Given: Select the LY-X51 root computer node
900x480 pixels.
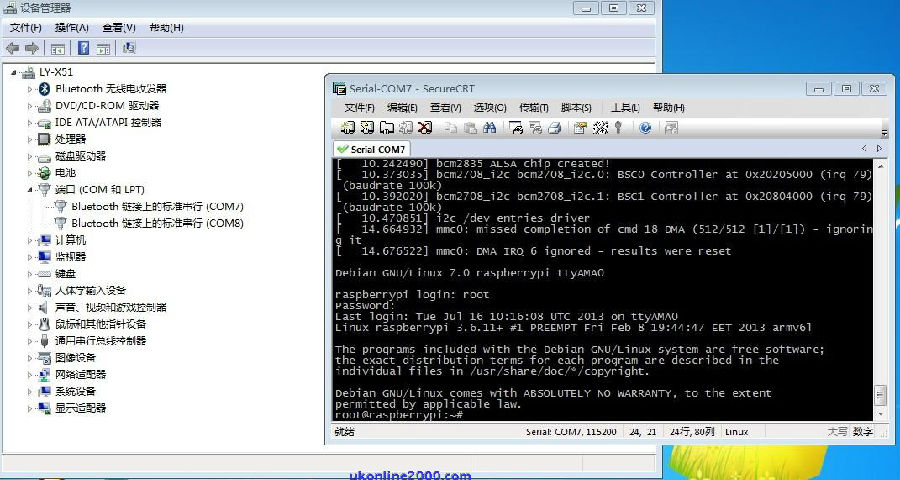Looking at the screenshot, I should click(56, 72).
